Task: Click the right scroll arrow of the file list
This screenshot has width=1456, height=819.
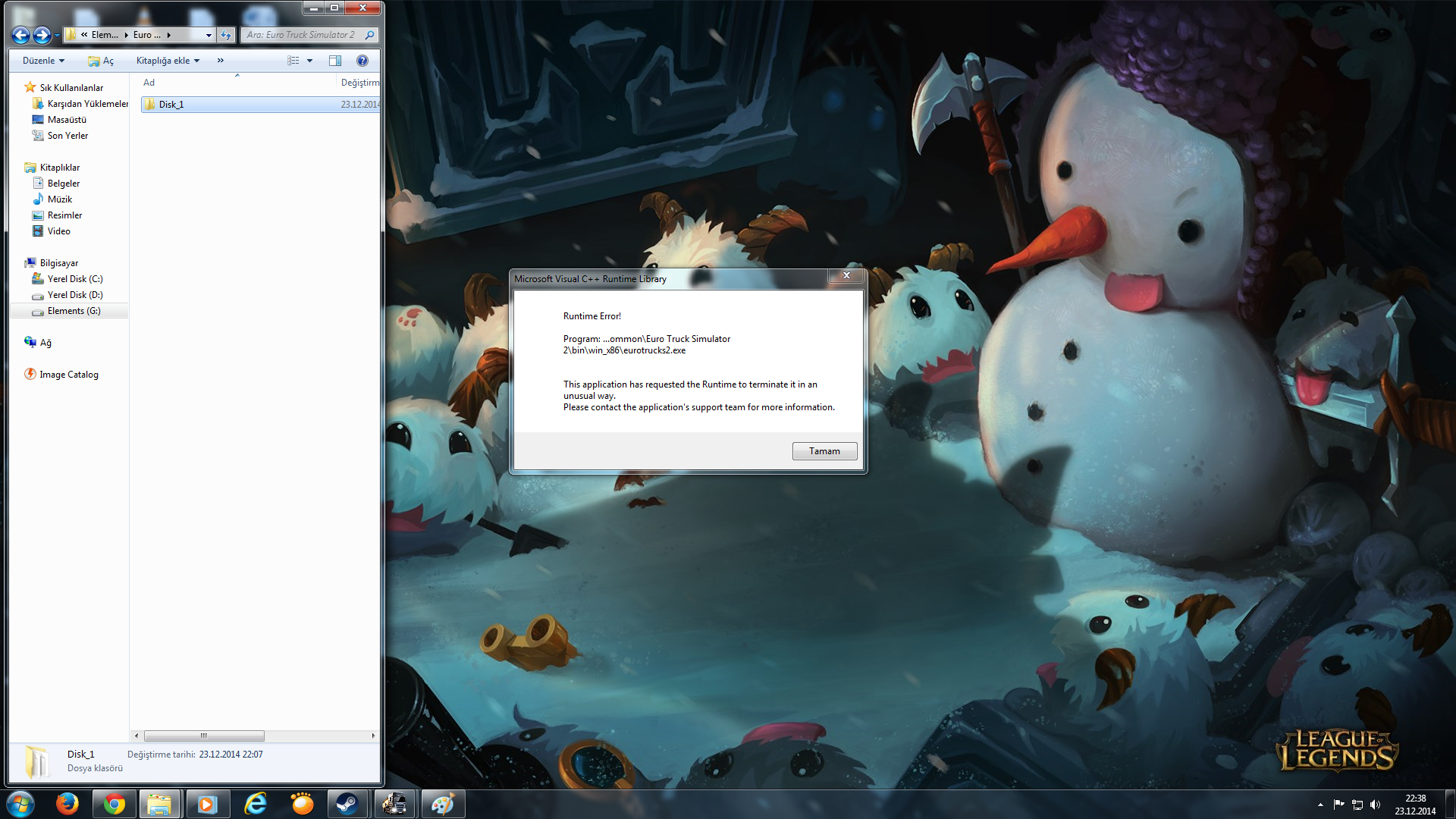Action: (373, 736)
